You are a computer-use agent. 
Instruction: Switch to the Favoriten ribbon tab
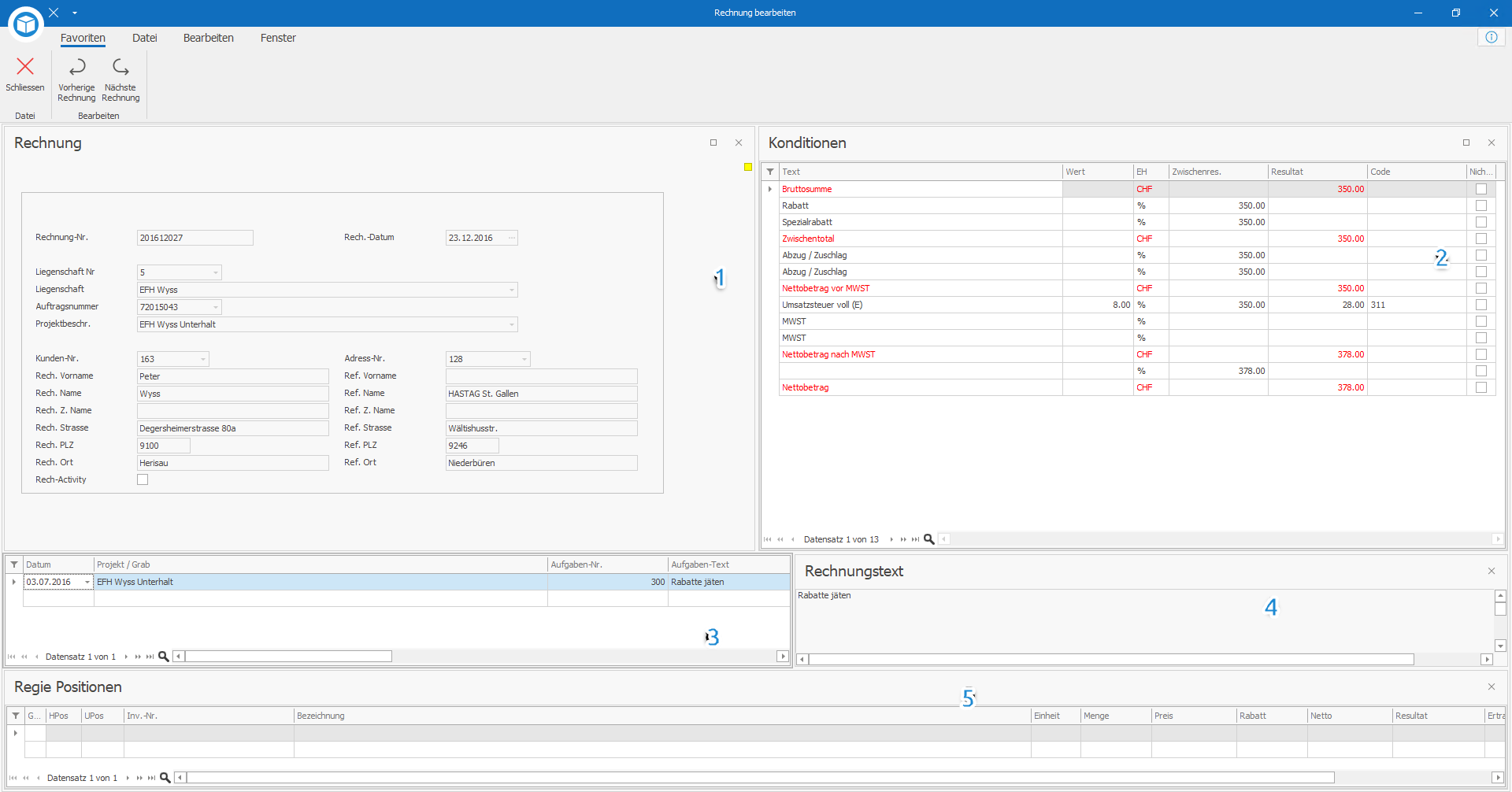pos(83,38)
